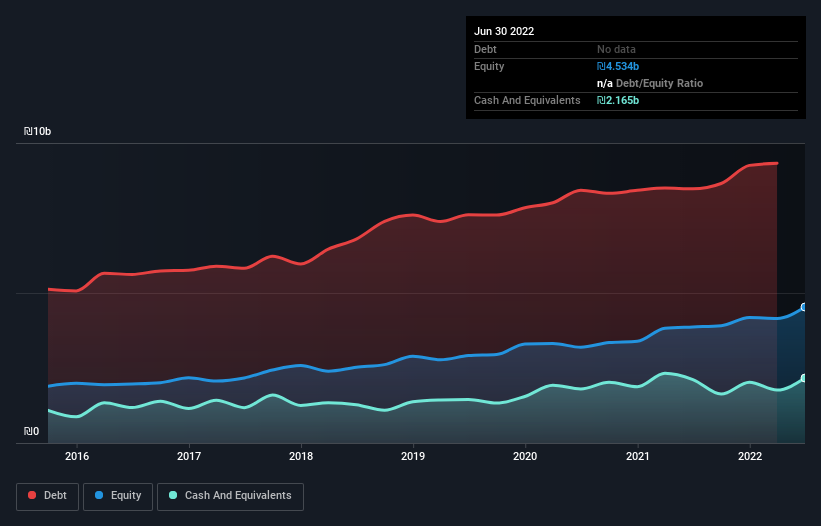The width and height of the screenshot is (821, 526).
Task: Click Cash And Equivalents label in tooltip
Action: (527, 100)
